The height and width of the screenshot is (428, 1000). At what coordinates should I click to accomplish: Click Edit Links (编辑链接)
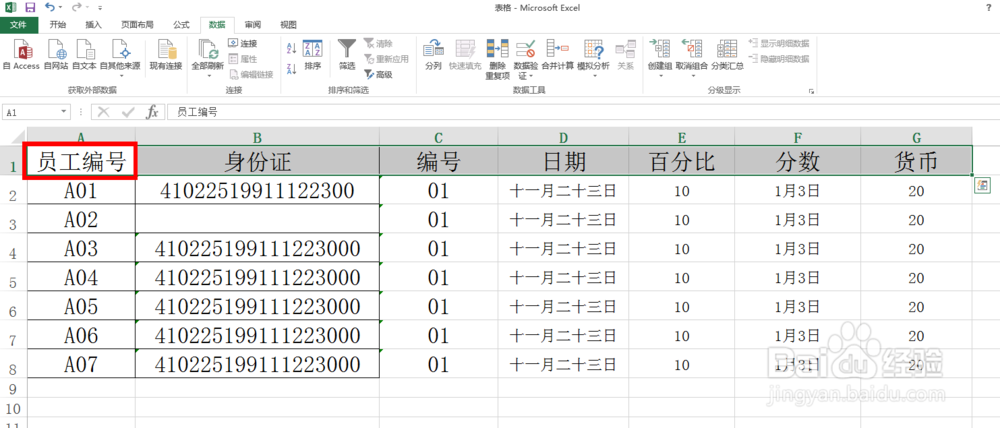click(x=251, y=75)
